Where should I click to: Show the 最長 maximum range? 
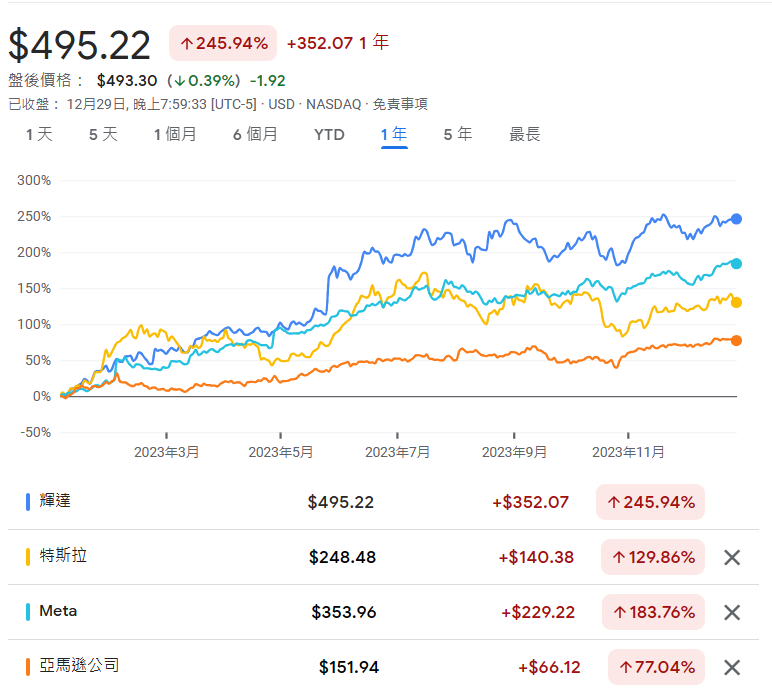[525, 134]
